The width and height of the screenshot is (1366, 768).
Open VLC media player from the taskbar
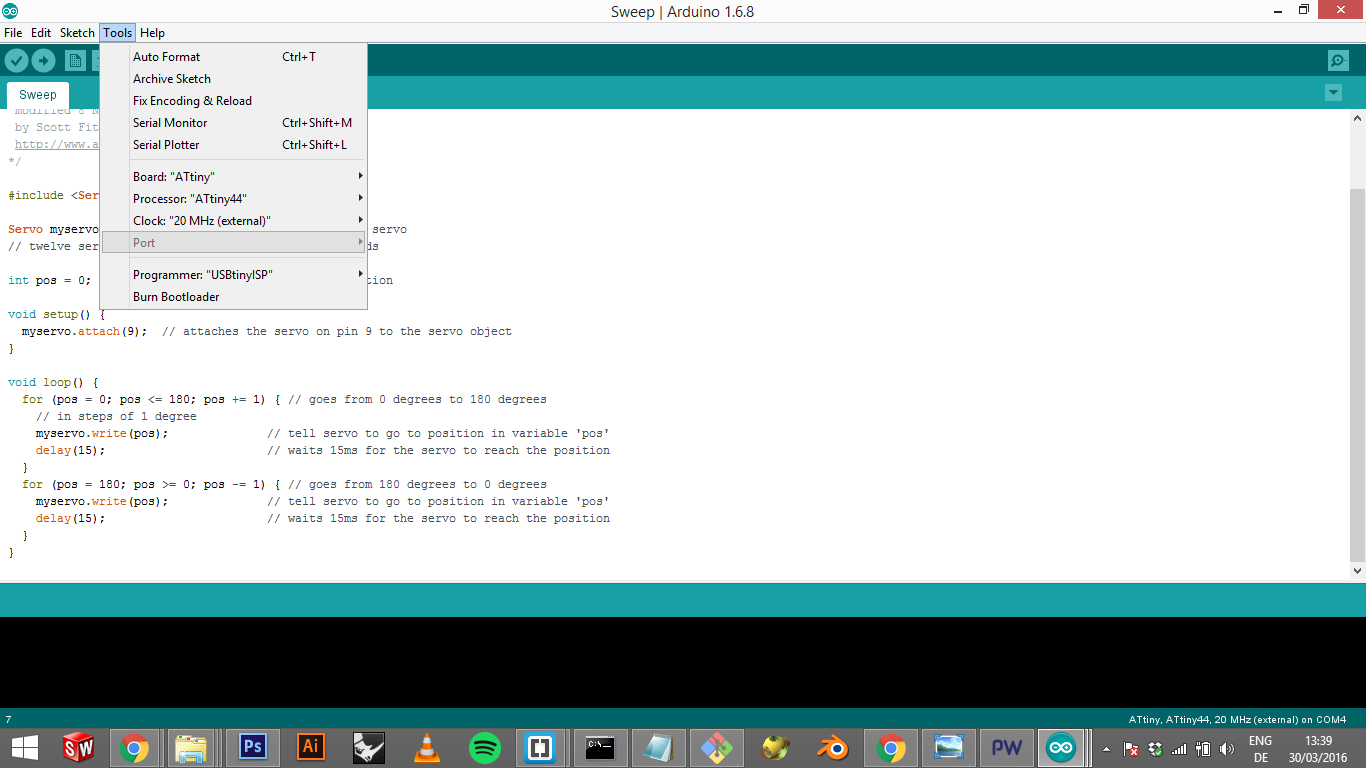(427, 747)
